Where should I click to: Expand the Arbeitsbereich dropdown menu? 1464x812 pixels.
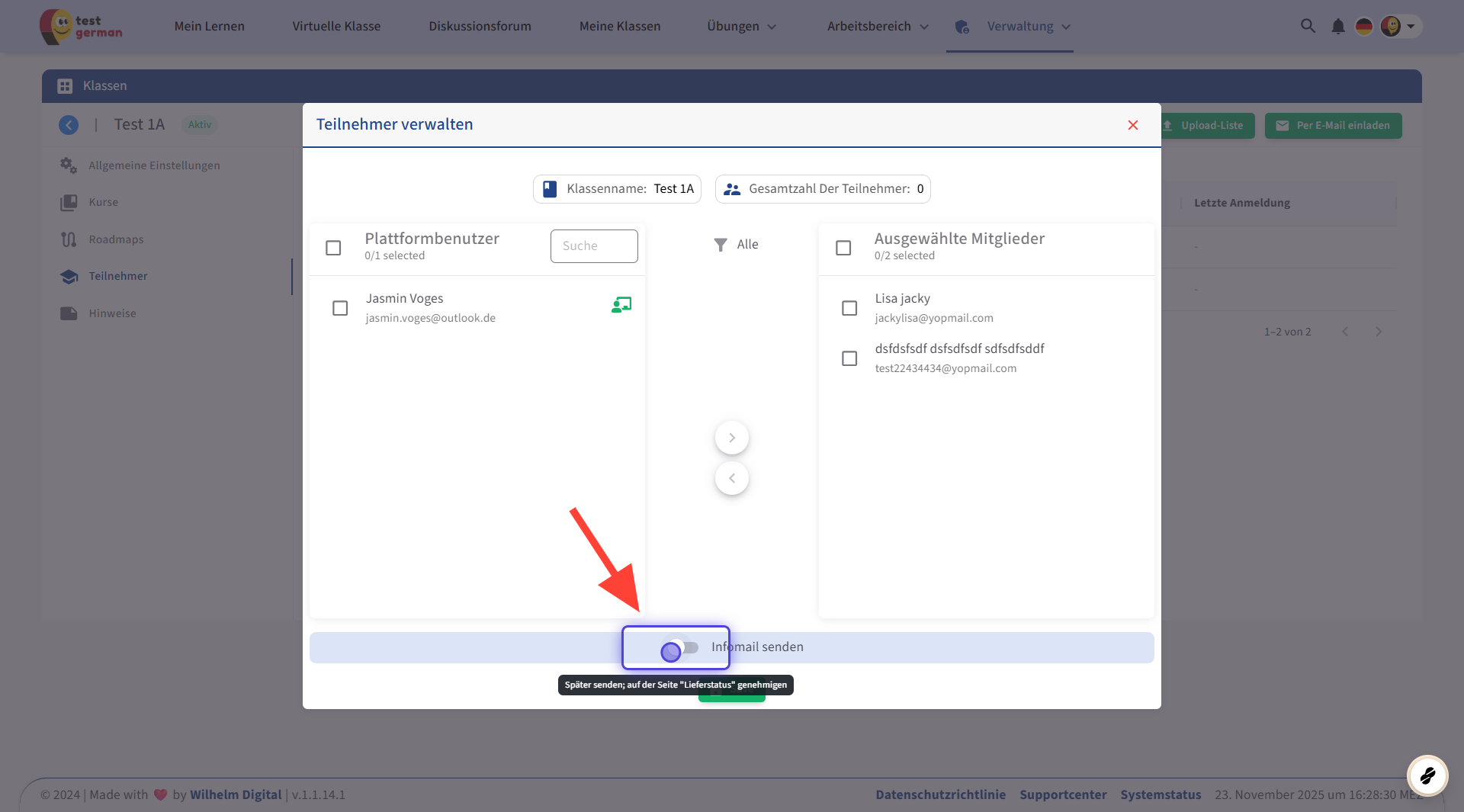coord(878,27)
